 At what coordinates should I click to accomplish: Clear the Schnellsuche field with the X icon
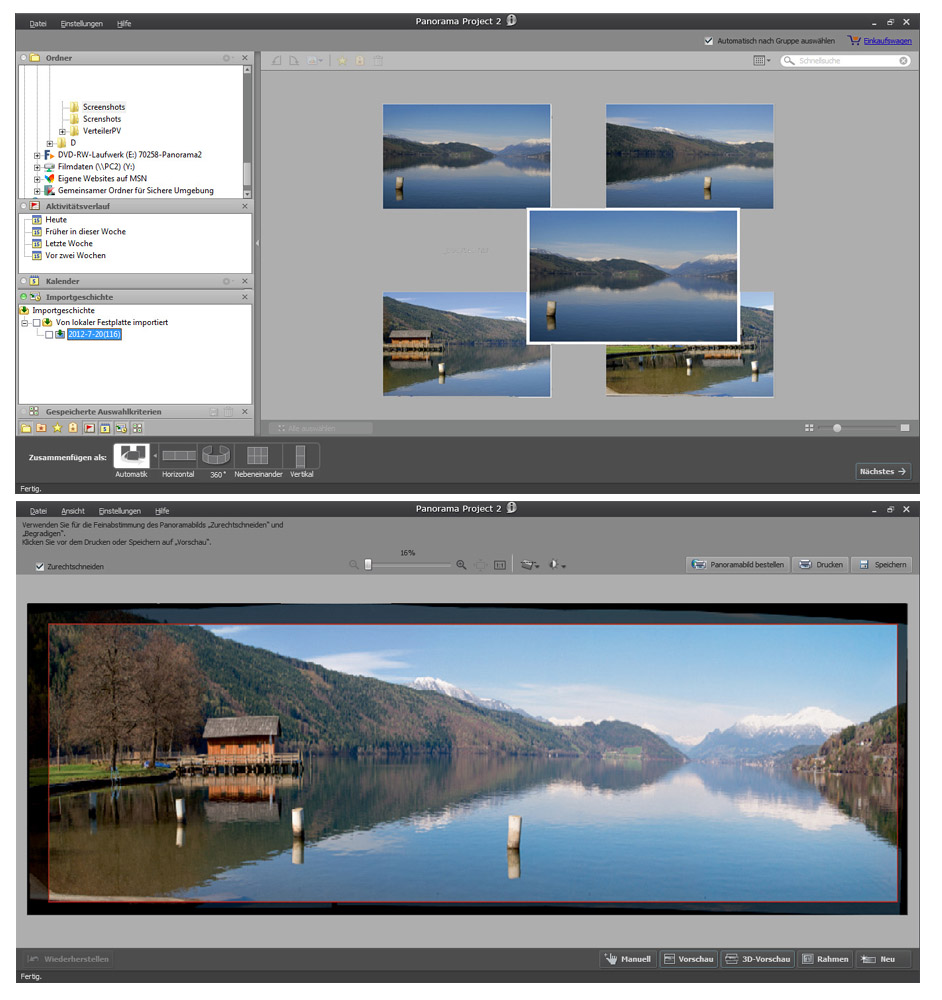pyautogui.click(x=904, y=61)
